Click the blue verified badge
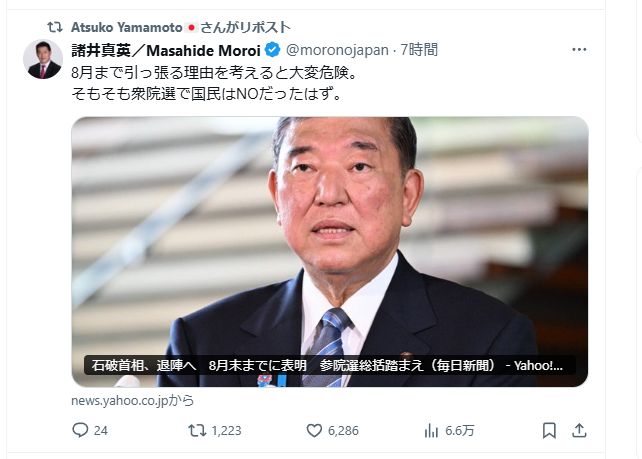The width and height of the screenshot is (642, 459). [272, 50]
